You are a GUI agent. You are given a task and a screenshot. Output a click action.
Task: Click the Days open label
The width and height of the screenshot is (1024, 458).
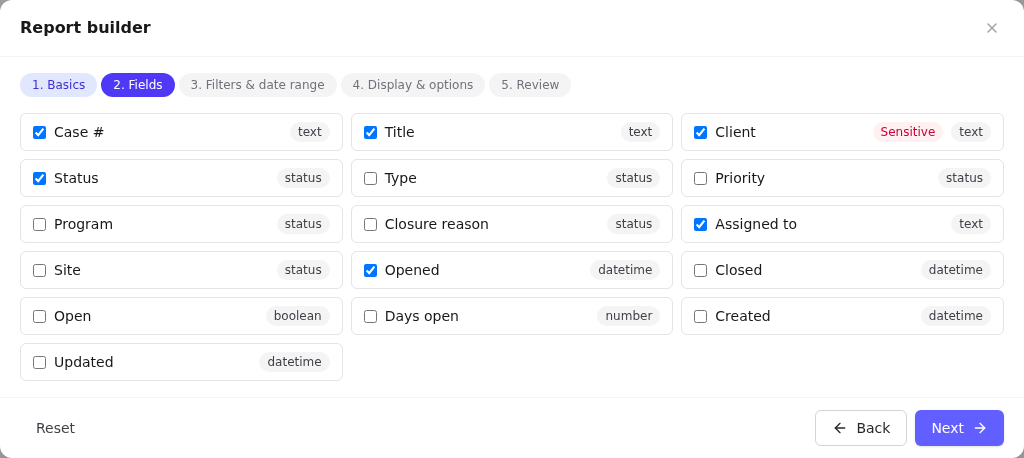coord(421,316)
